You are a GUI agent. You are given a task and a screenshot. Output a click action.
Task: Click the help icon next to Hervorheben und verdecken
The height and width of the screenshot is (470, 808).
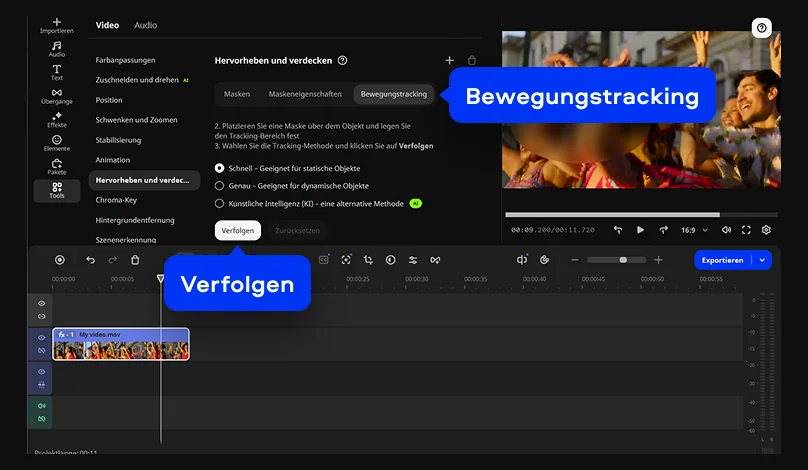click(x=342, y=60)
